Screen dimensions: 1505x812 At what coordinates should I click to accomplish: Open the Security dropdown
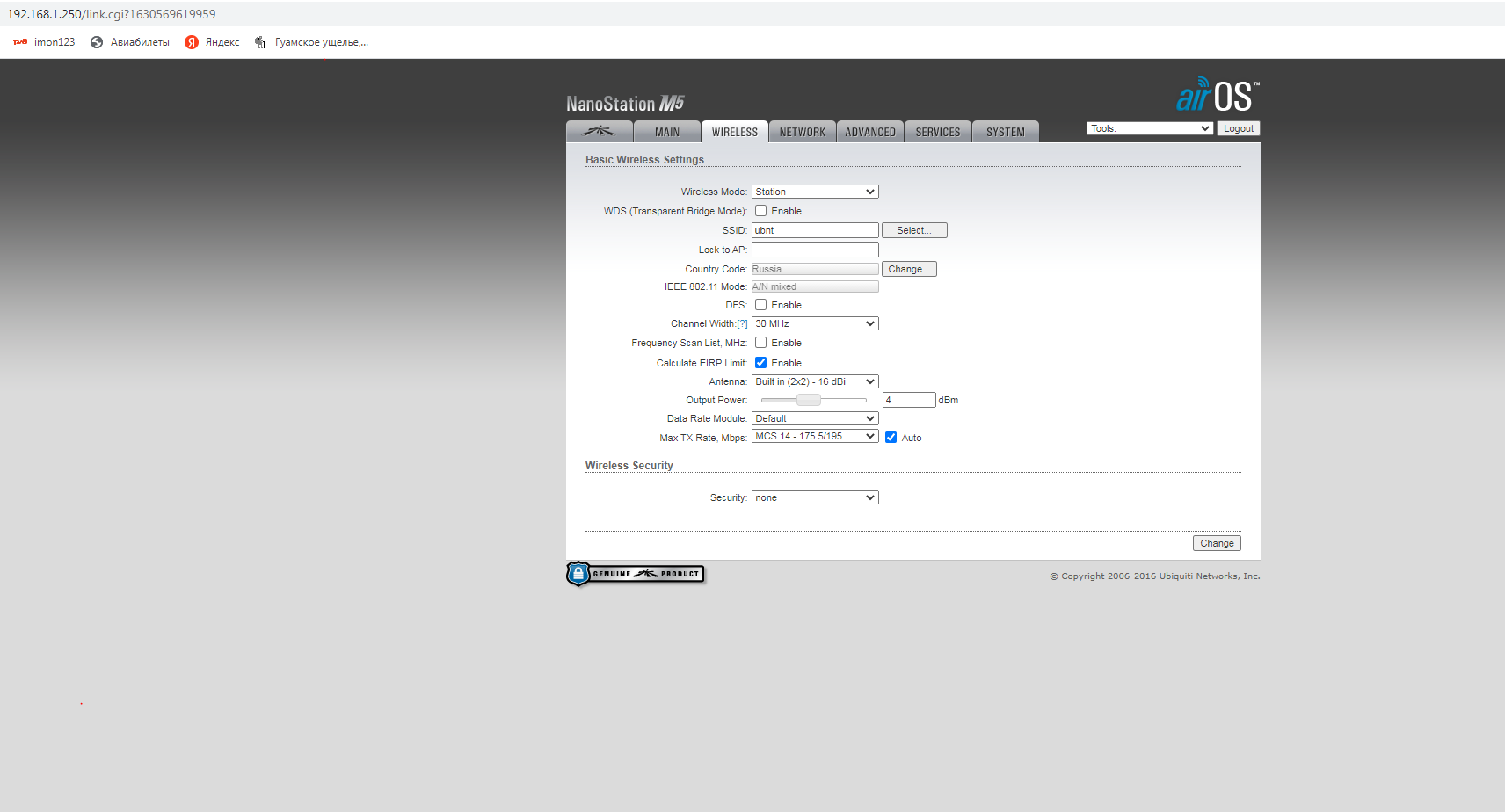pos(815,497)
